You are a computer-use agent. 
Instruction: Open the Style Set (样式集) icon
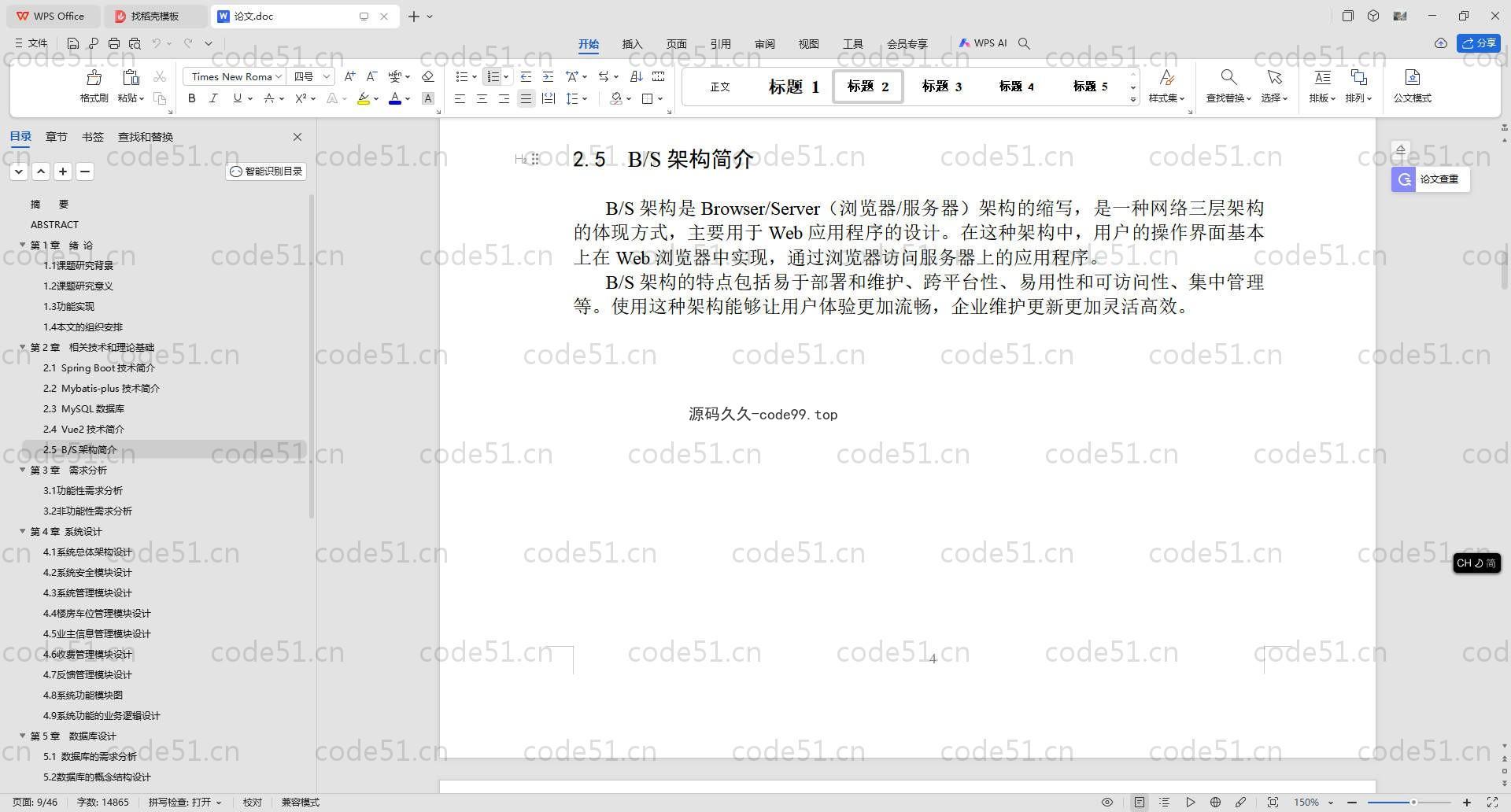point(1166,77)
